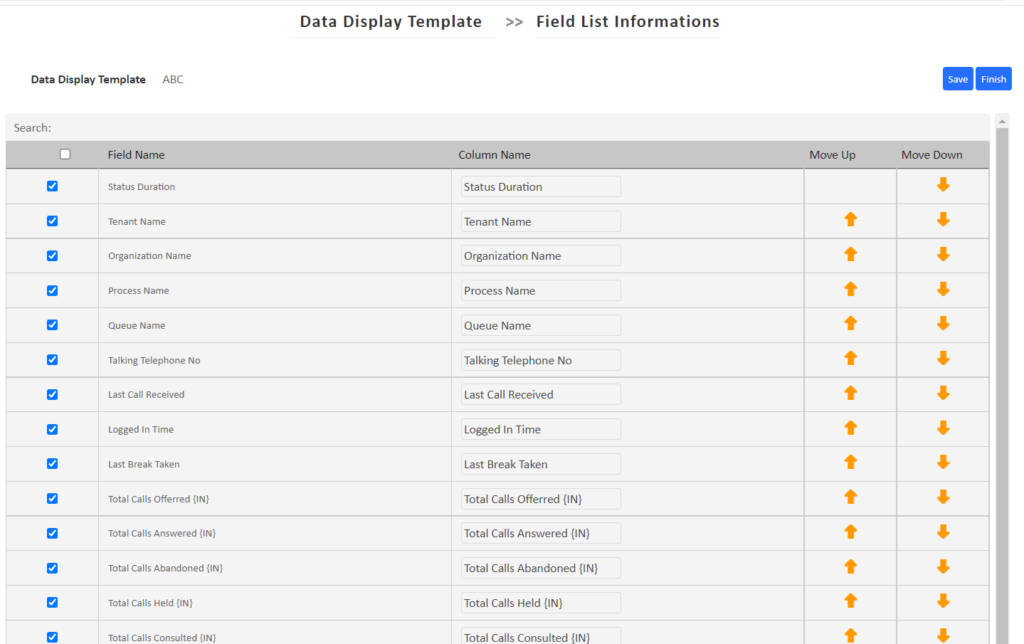Move the Status Duration field down
The width and height of the screenshot is (1024, 644).
click(941, 186)
